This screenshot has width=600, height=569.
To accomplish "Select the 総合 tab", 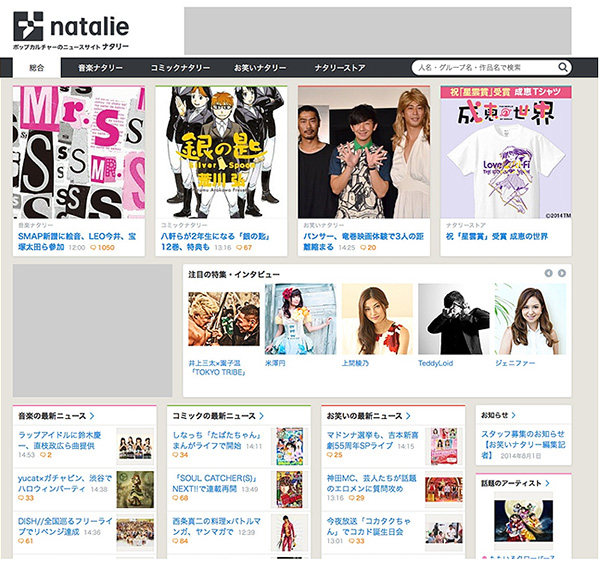I will [x=37, y=68].
